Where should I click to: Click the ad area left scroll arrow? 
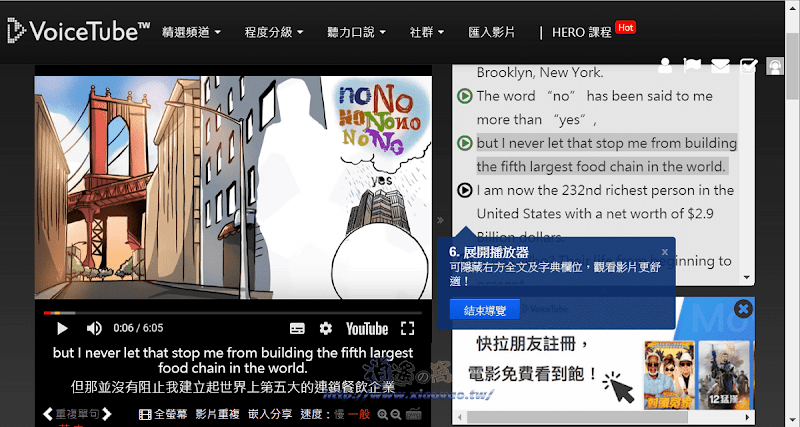(x=459, y=417)
